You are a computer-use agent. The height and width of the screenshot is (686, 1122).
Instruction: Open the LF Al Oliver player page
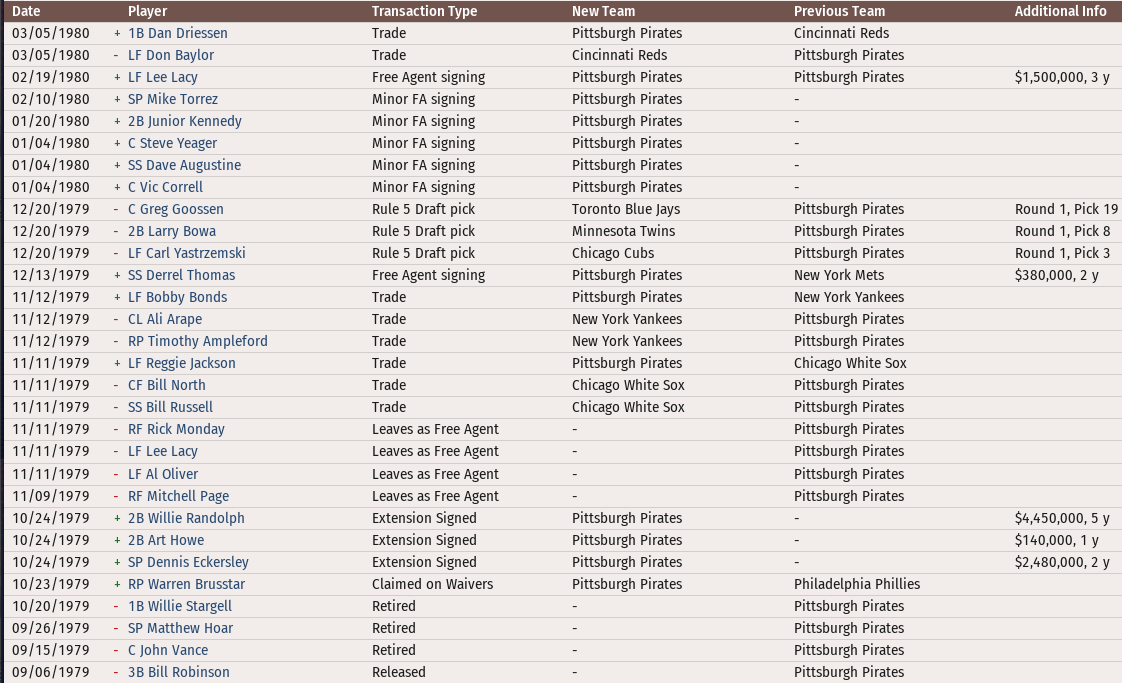coord(163,474)
